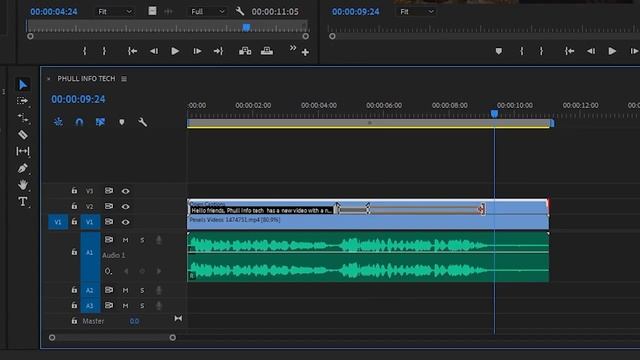
Task: Select the Razor tool
Action: coord(23,135)
